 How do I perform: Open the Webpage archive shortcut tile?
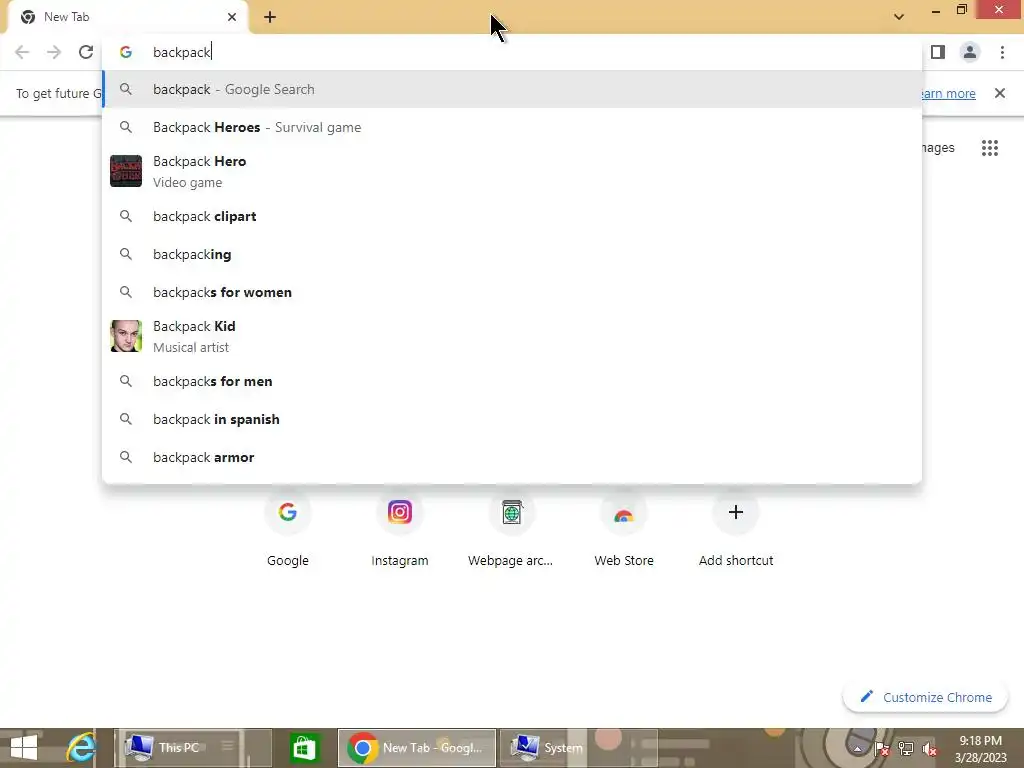[511, 530]
